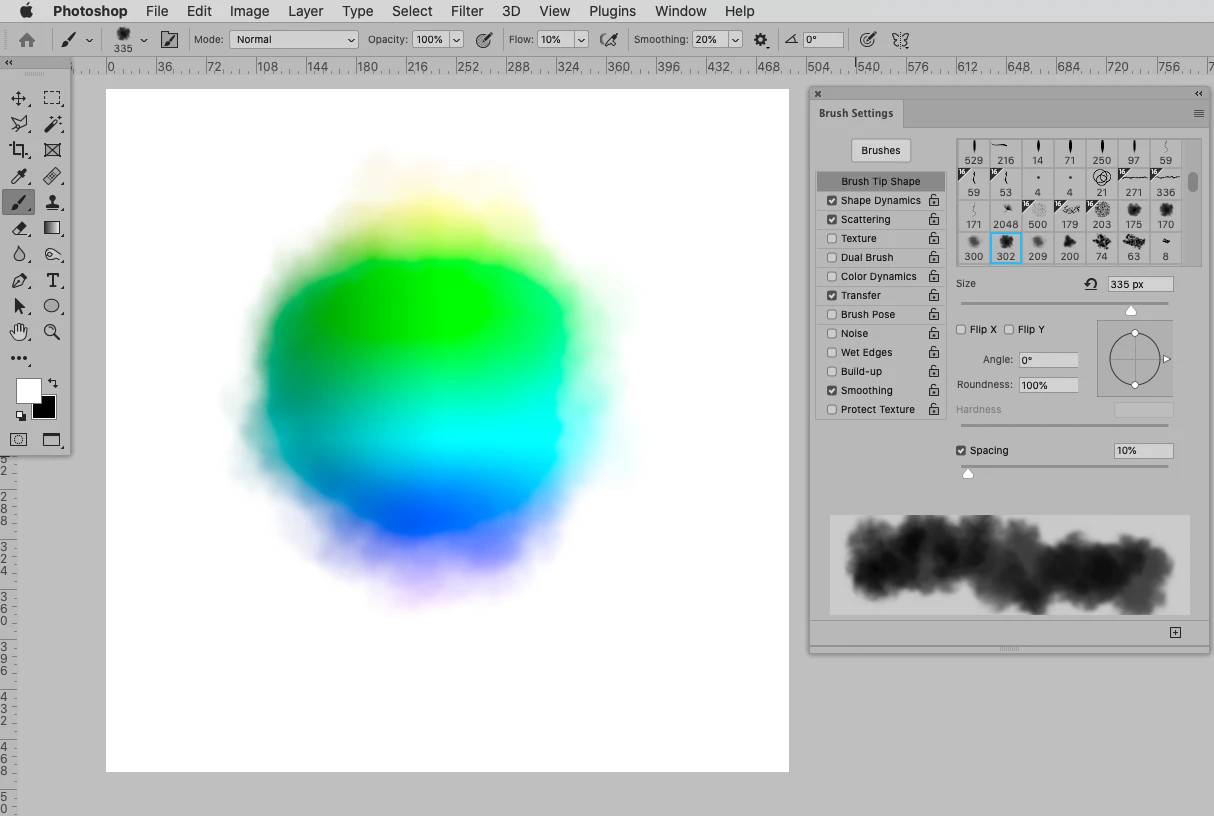Open the Layer menu
The height and width of the screenshot is (816, 1214).
point(306,11)
